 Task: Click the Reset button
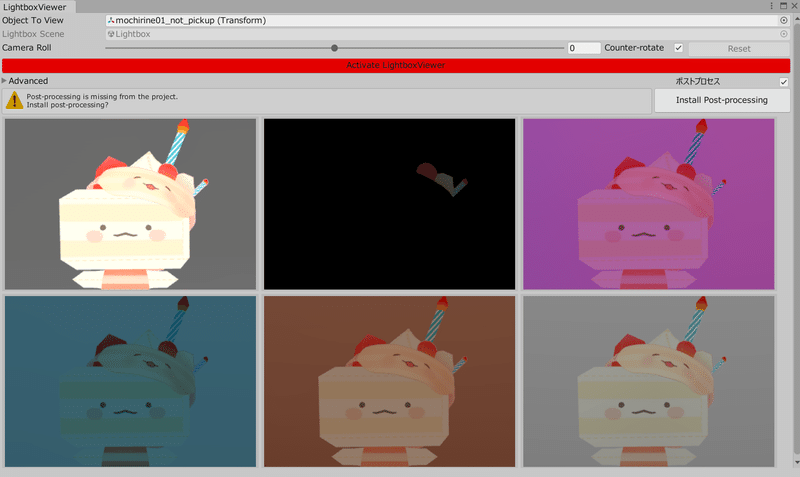coord(739,48)
